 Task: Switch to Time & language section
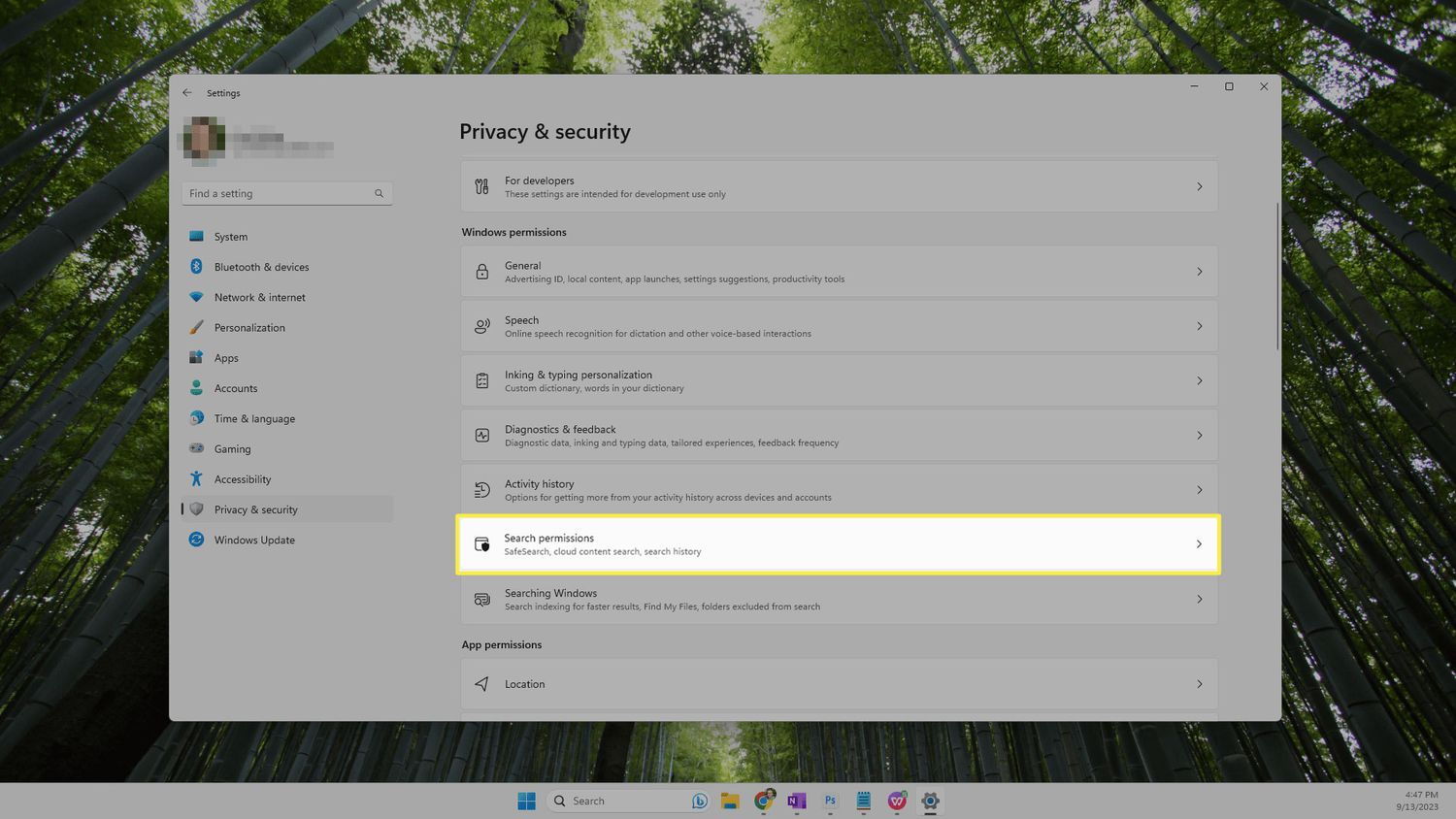tap(254, 419)
